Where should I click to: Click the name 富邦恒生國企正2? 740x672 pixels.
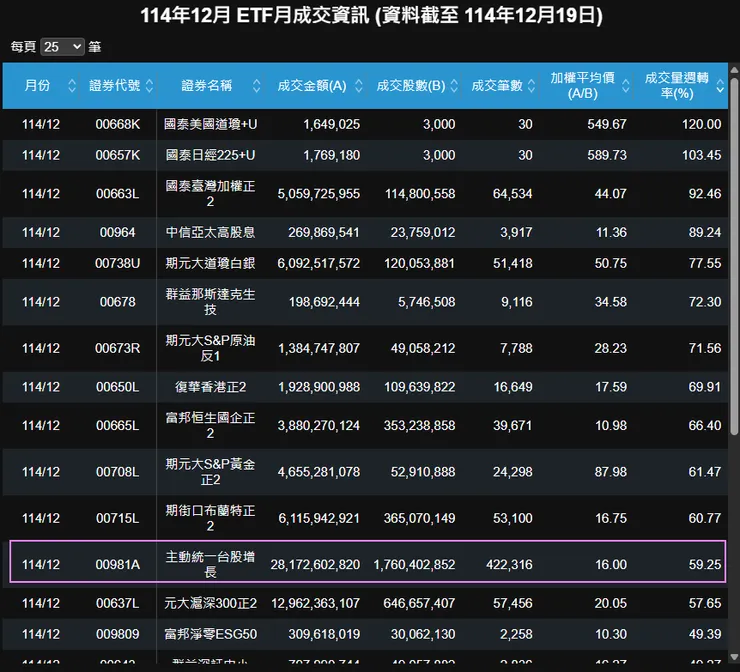tap(210, 426)
